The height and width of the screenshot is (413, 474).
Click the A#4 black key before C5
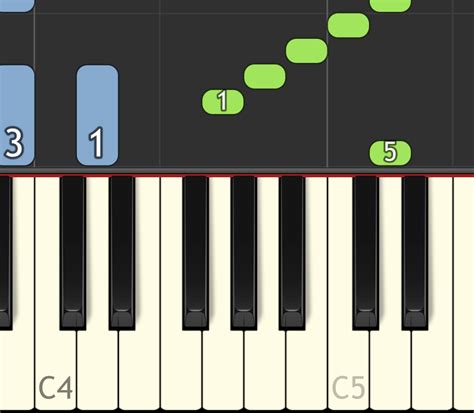point(292,253)
